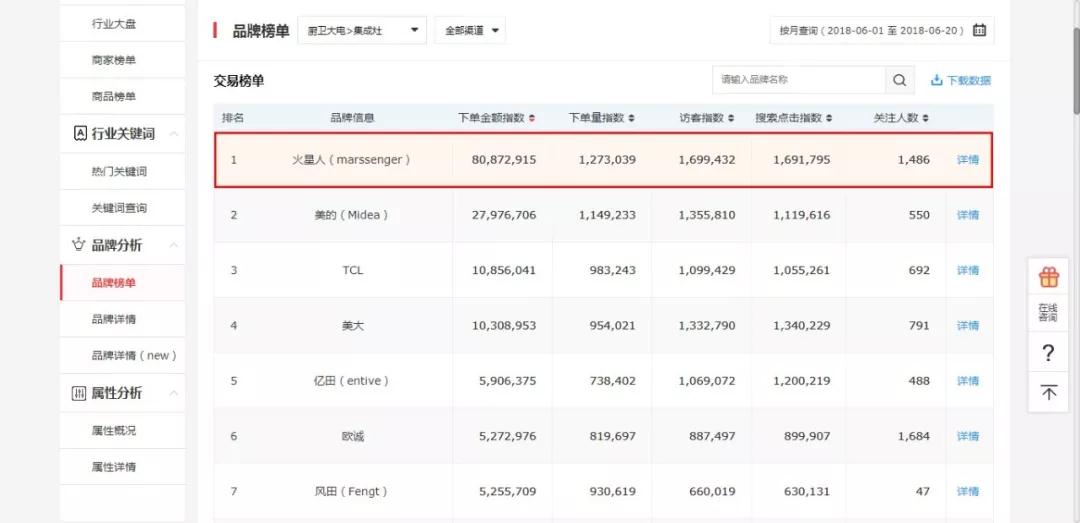Click brand name 欧诚
This screenshot has width=1080, height=523.
352,436
